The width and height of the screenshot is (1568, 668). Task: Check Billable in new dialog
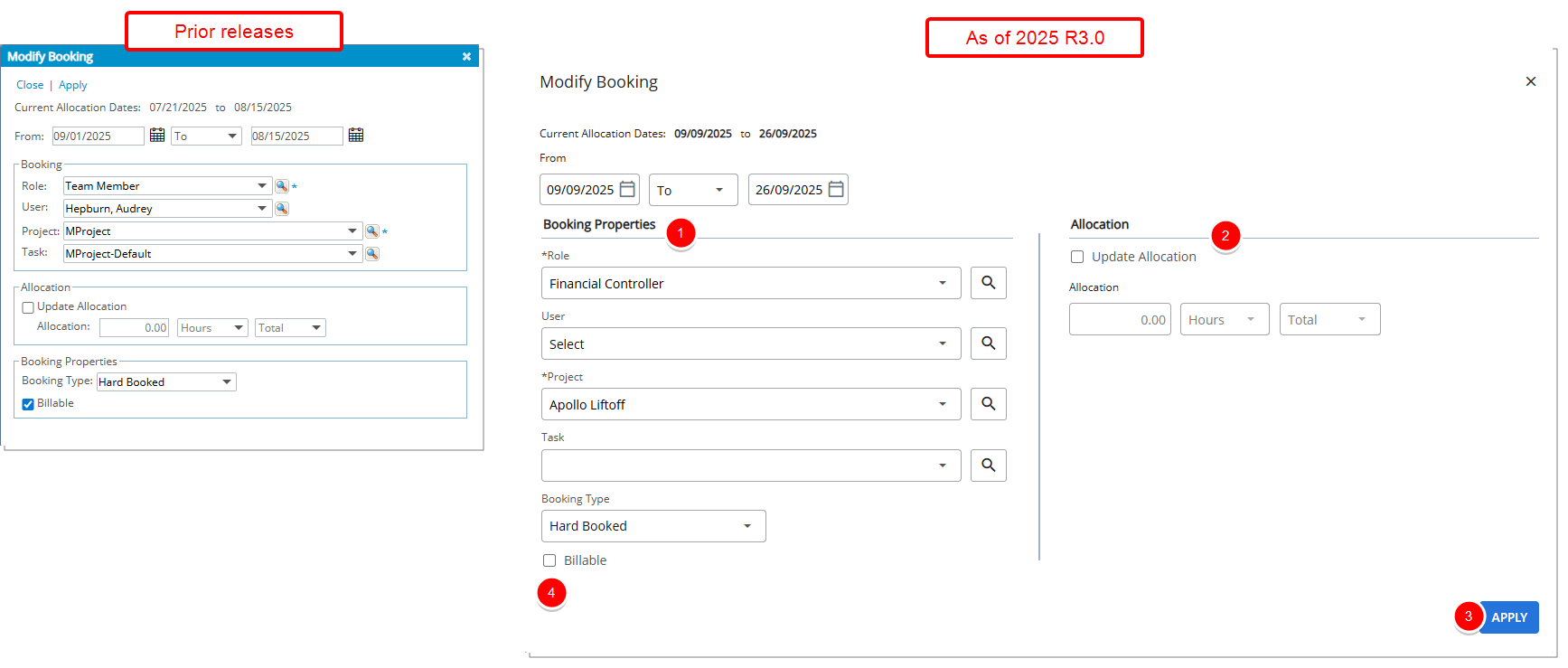(x=549, y=560)
